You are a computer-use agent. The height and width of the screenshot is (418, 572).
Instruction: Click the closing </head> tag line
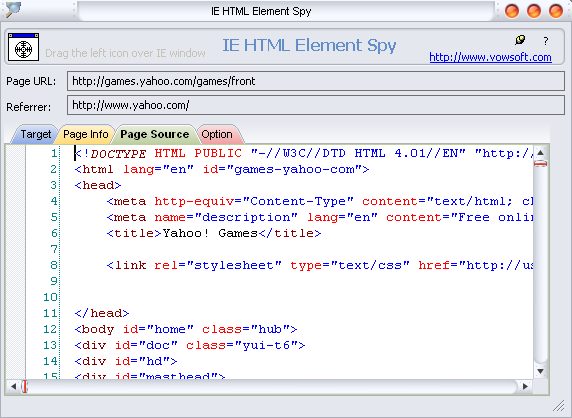[102, 313]
